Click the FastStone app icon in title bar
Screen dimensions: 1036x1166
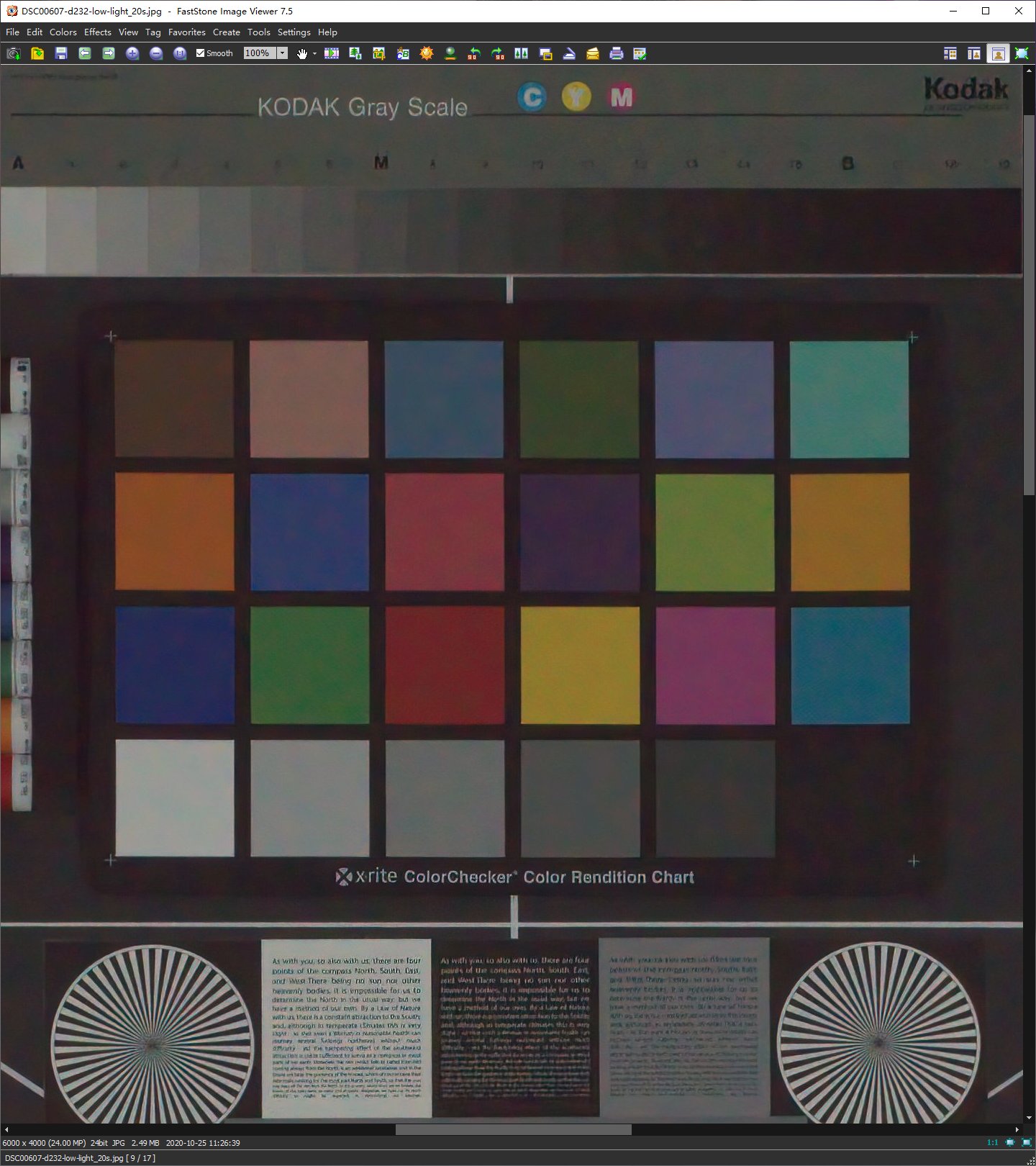pos(12,11)
